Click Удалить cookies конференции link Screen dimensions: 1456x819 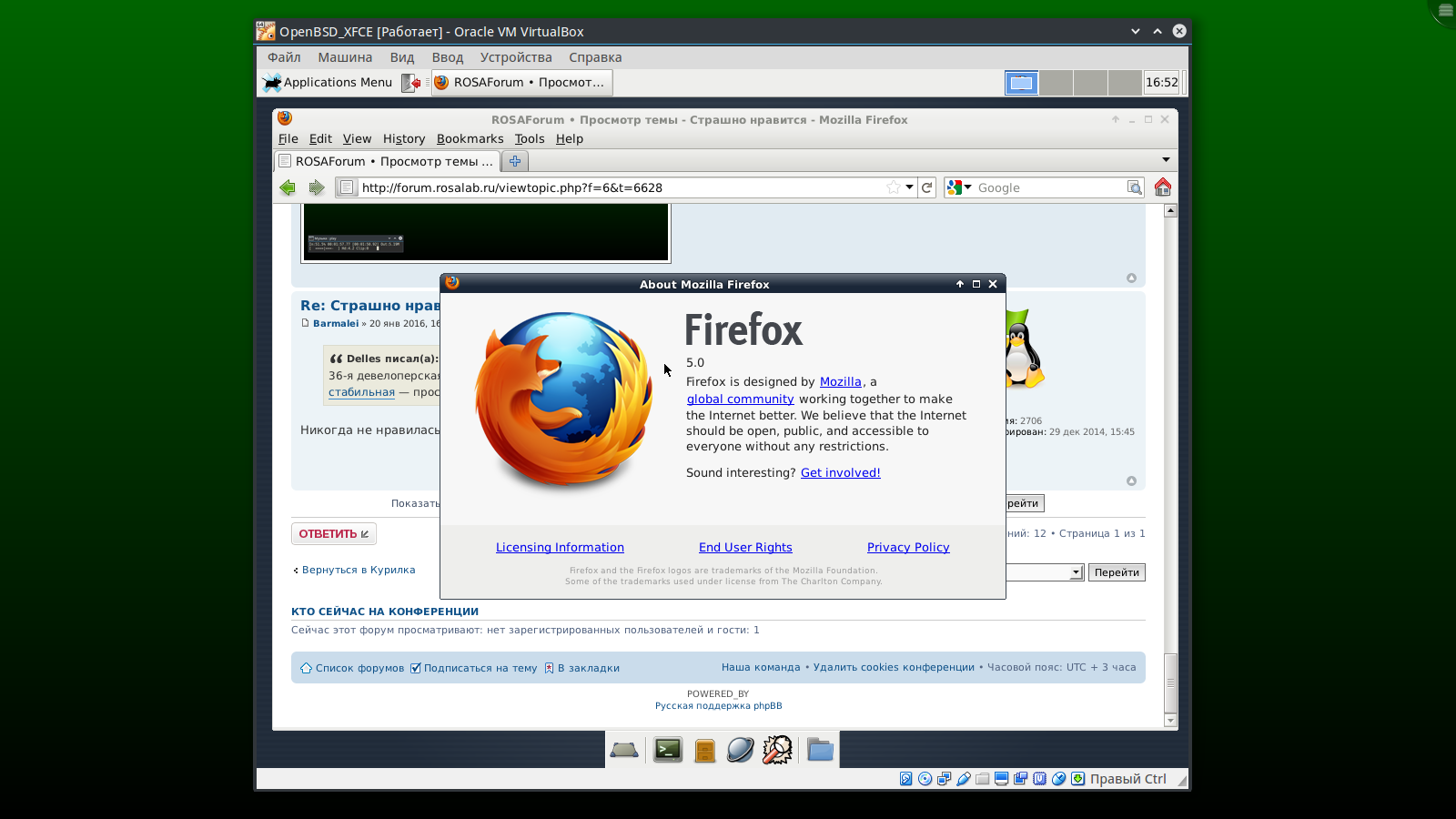point(894,667)
